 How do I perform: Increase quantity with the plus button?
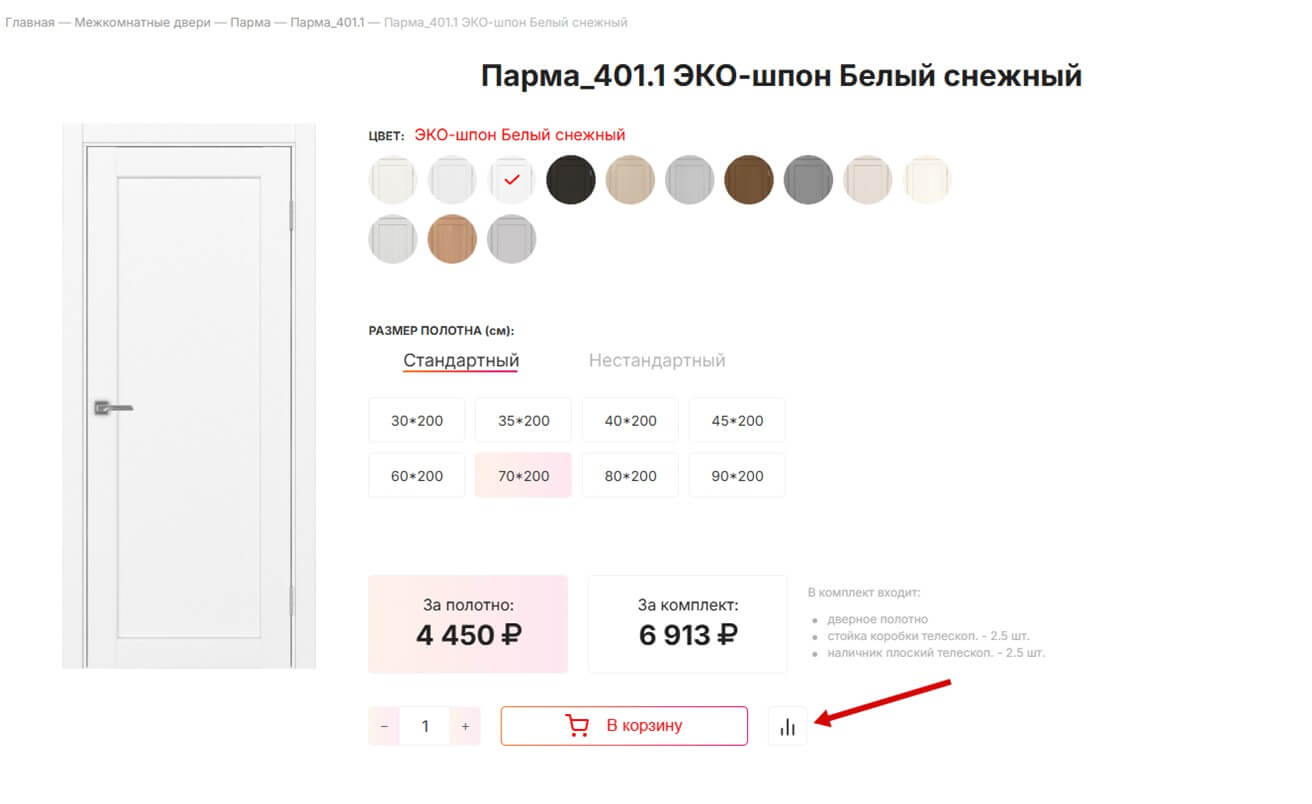[465, 726]
